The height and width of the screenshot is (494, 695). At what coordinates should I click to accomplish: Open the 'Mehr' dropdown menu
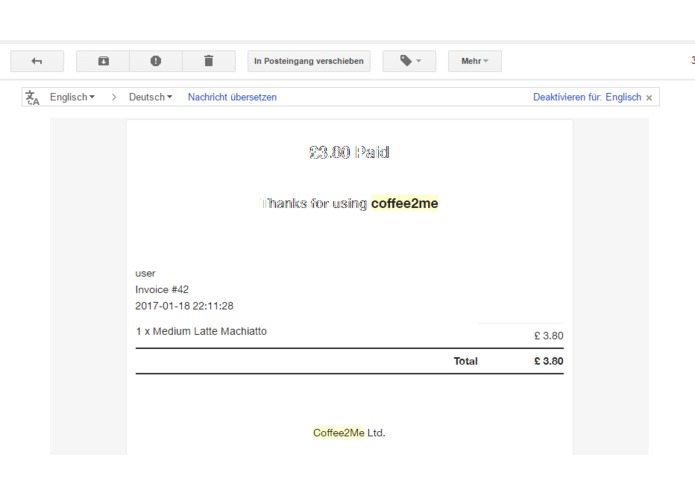click(x=475, y=61)
